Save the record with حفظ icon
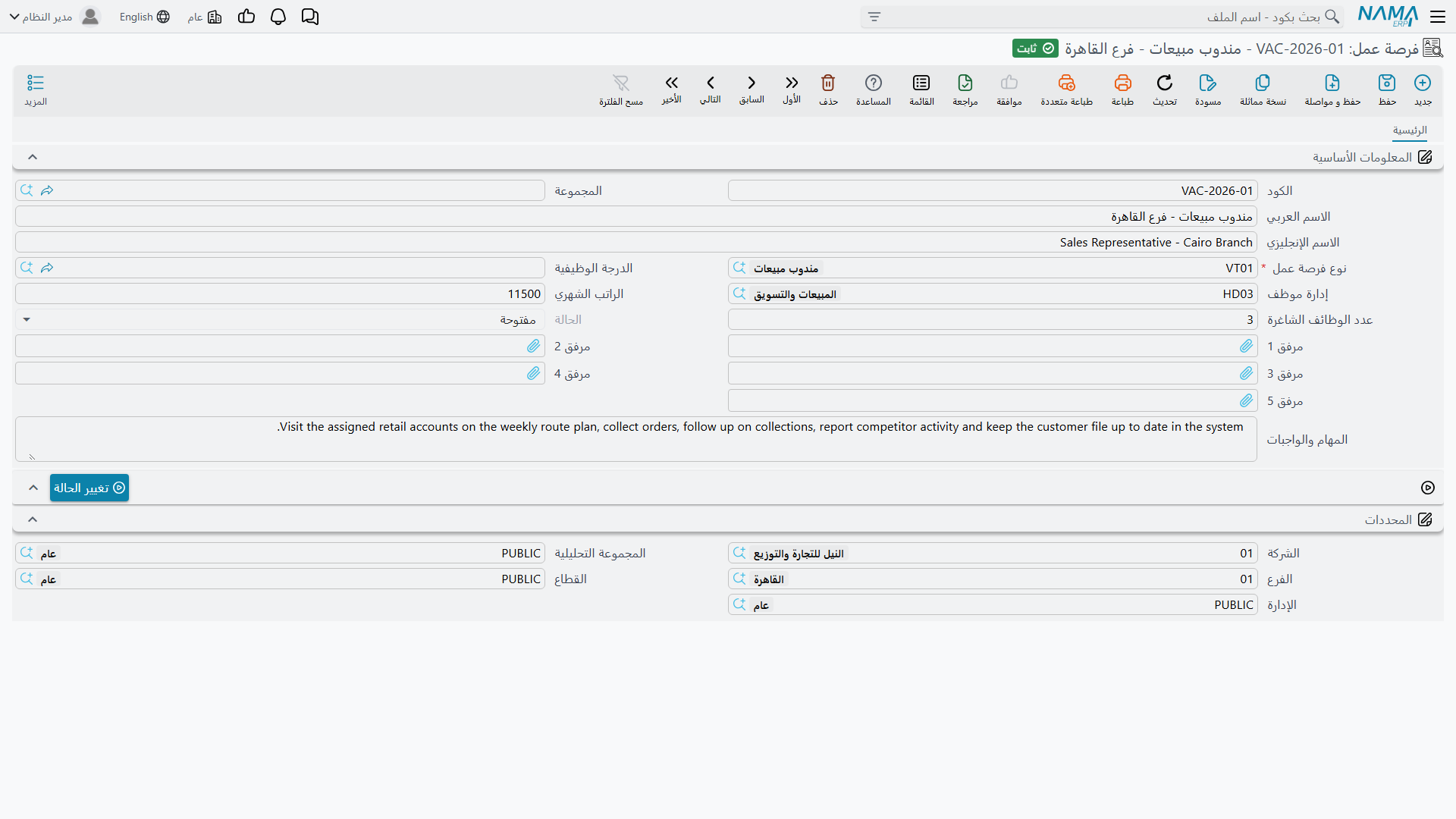 [x=1387, y=89]
